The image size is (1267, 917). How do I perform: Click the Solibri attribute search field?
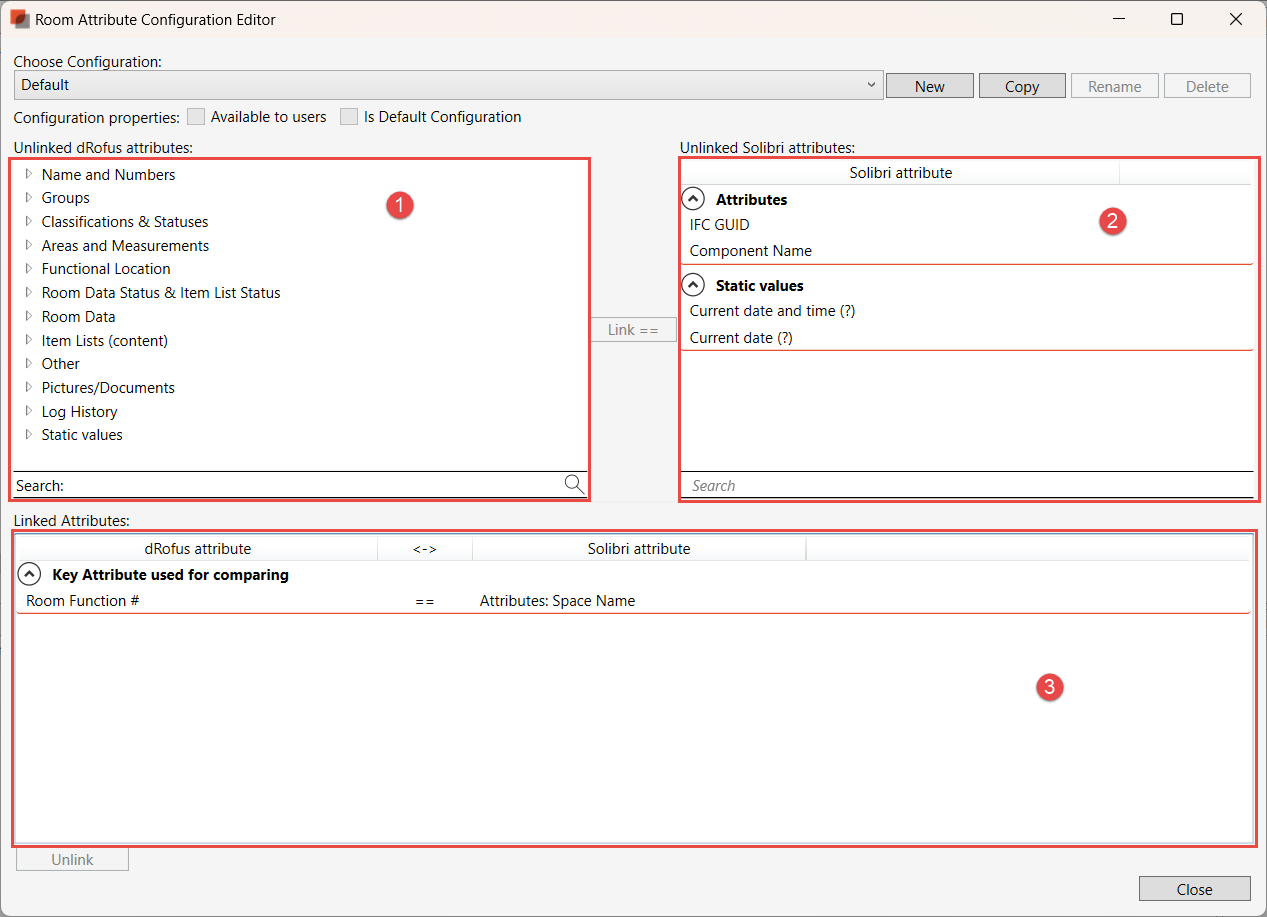[965, 486]
